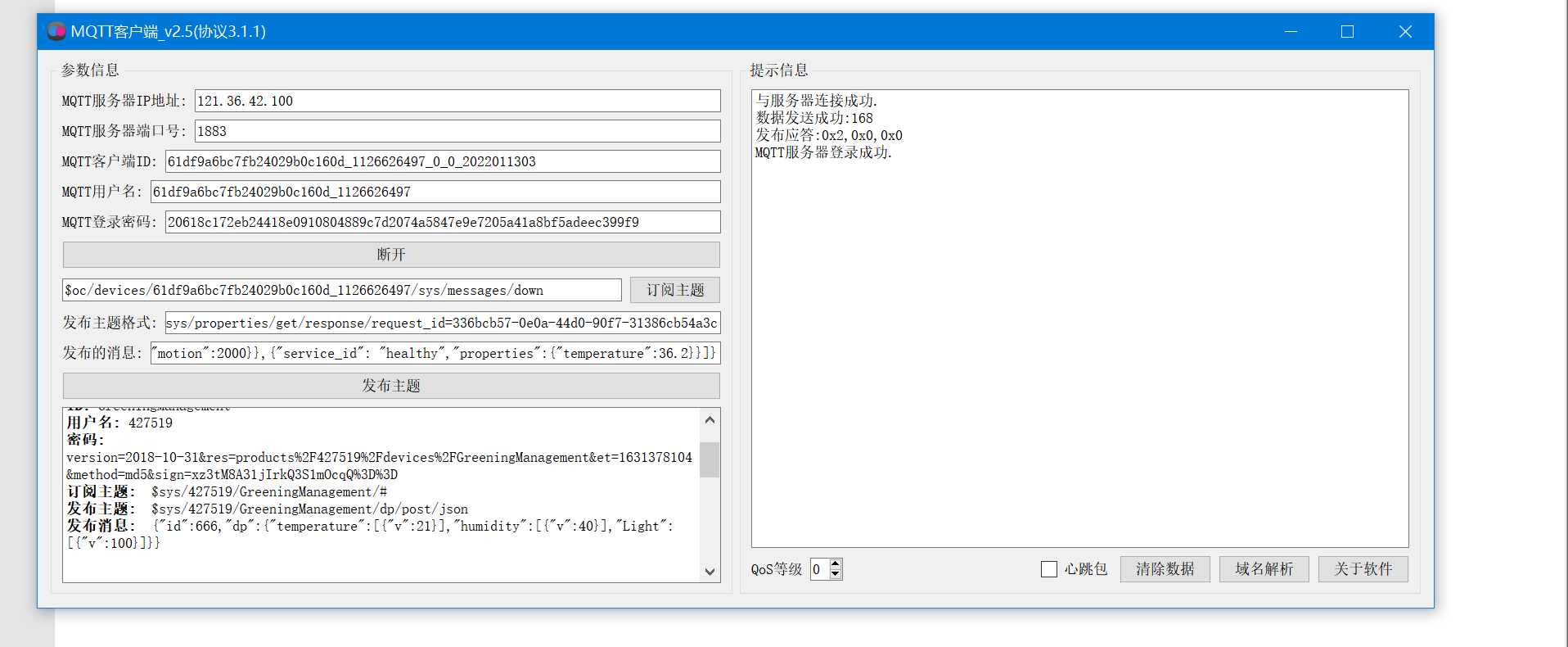Edit the 发布主题格式 publish topic field
This screenshot has height=647, width=1568.
pos(443,323)
